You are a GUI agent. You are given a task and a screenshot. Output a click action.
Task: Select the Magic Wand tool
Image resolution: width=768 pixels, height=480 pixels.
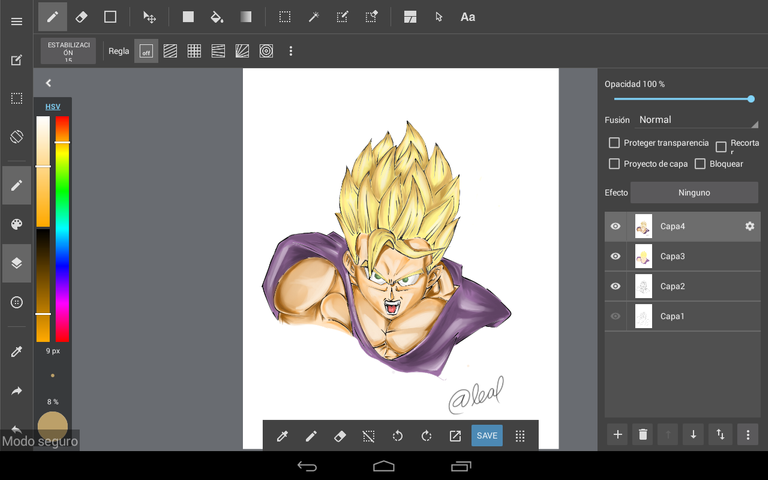313,17
